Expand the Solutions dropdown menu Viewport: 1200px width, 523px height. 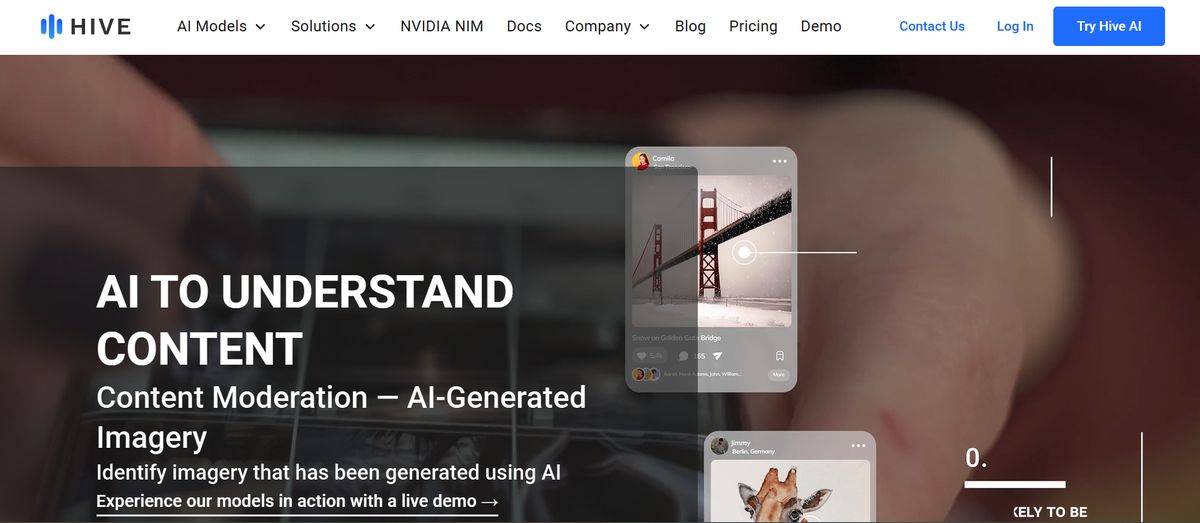333,26
